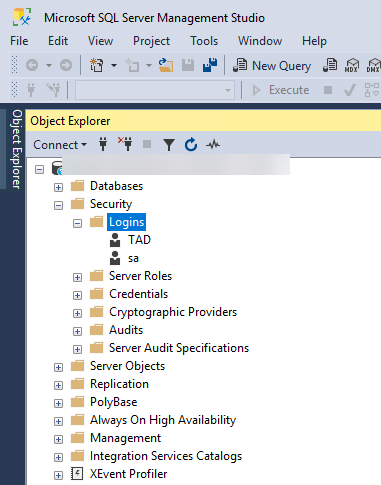Click the Navigate Forward arrow icon
Viewport: 381px width, 485px height.
coord(66,65)
